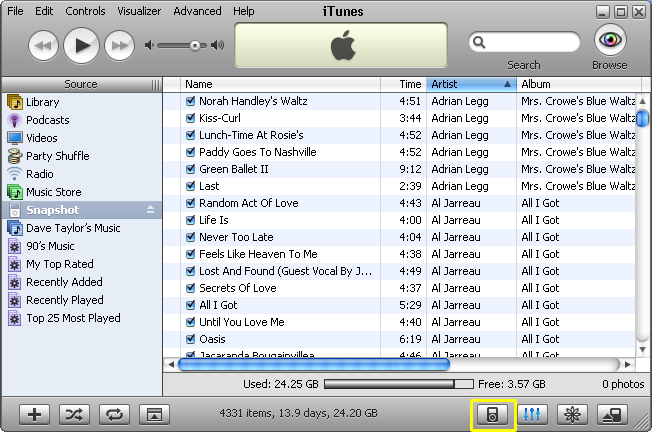Click the previous track rewind button
The image size is (652, 432).
tap(43, 45)
